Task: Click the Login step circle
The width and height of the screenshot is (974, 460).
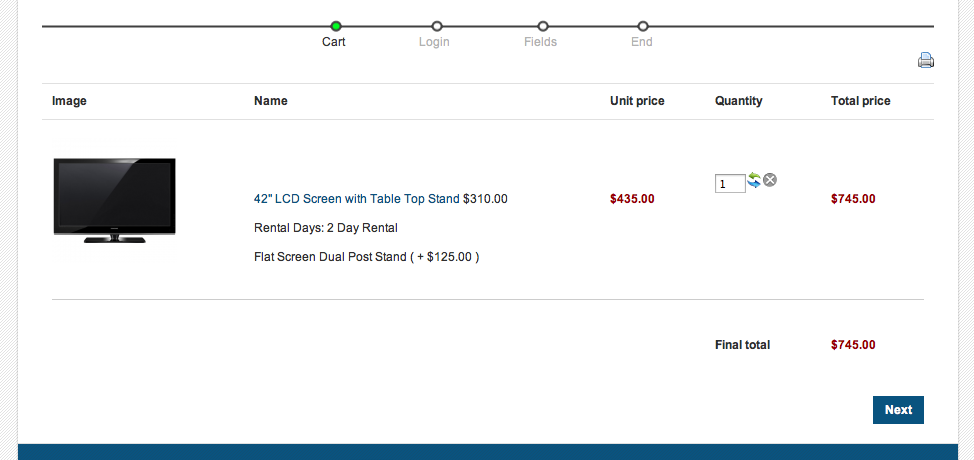Action: (x=437, y=26)
